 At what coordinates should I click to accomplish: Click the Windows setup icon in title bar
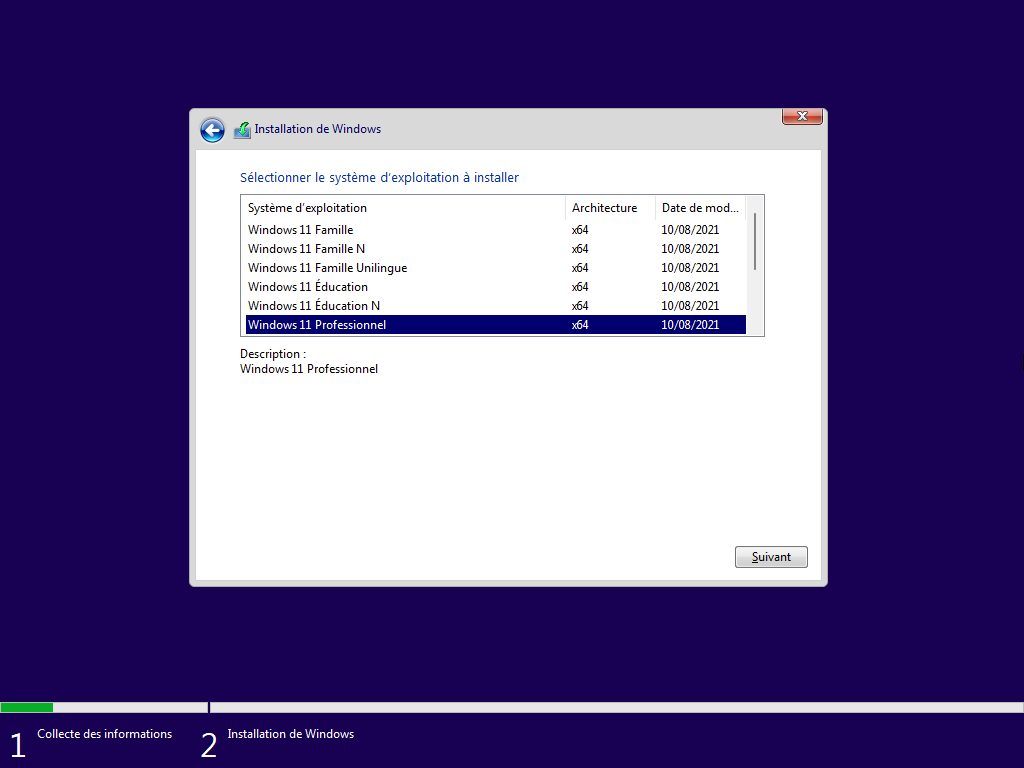tap(242, 130)
